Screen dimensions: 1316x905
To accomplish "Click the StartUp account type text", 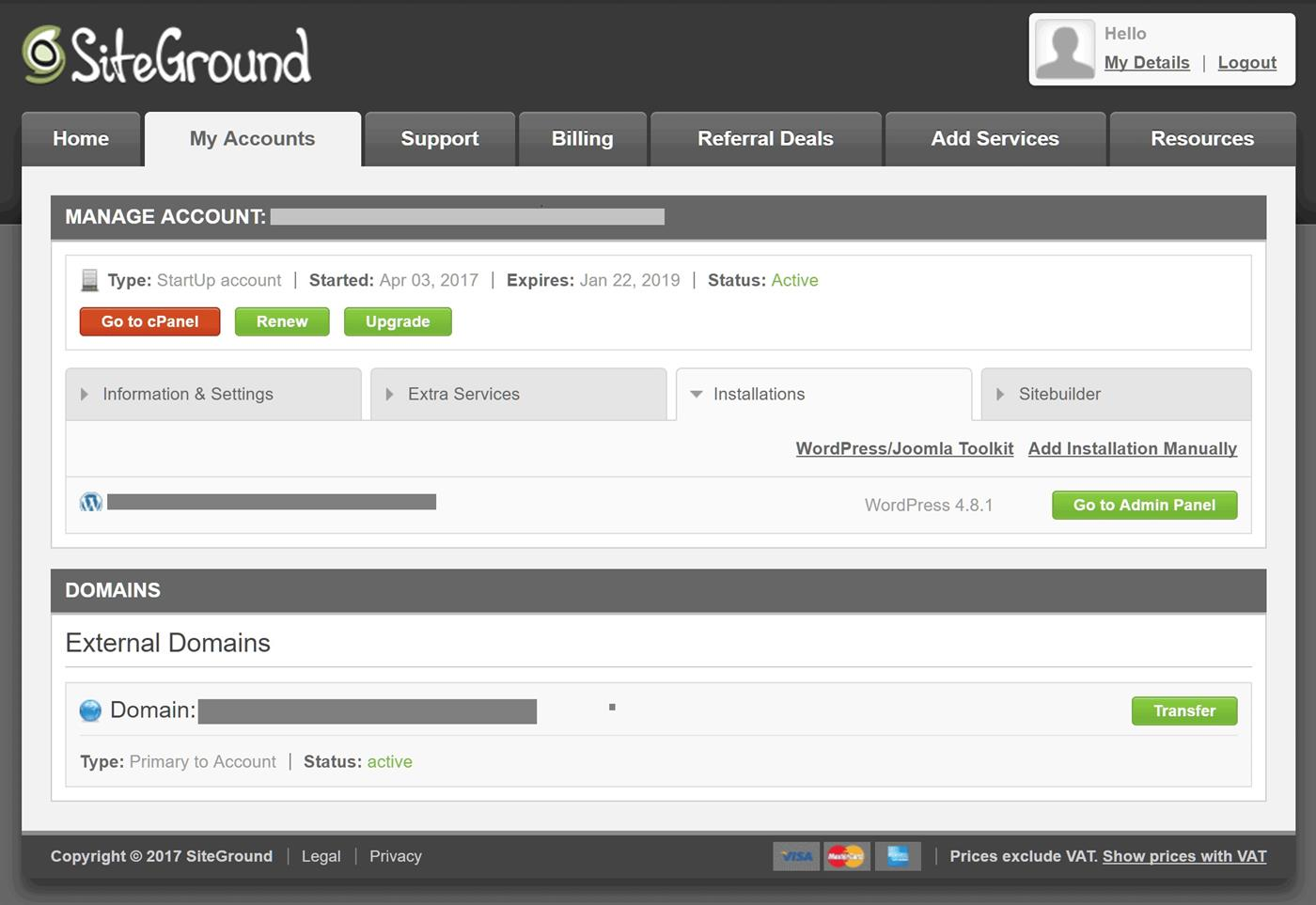I will [219, 280].
